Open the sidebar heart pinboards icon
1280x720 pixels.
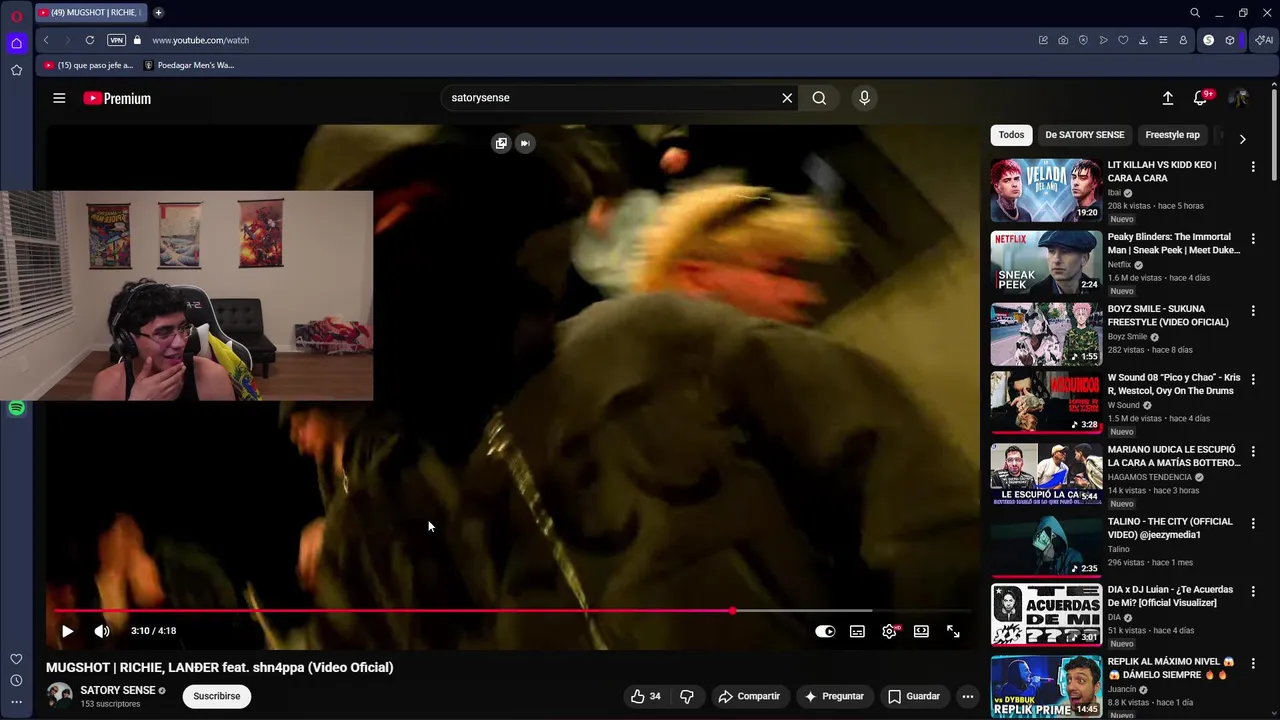point(16,659)
